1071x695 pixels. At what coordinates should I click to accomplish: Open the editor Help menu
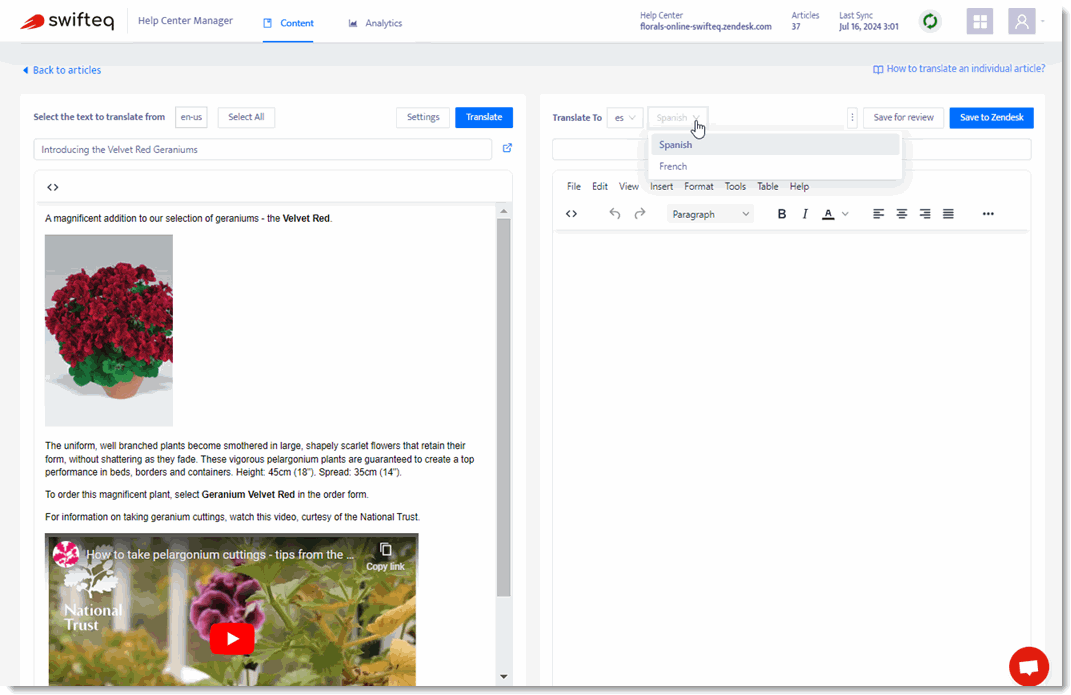click(799, 186)
